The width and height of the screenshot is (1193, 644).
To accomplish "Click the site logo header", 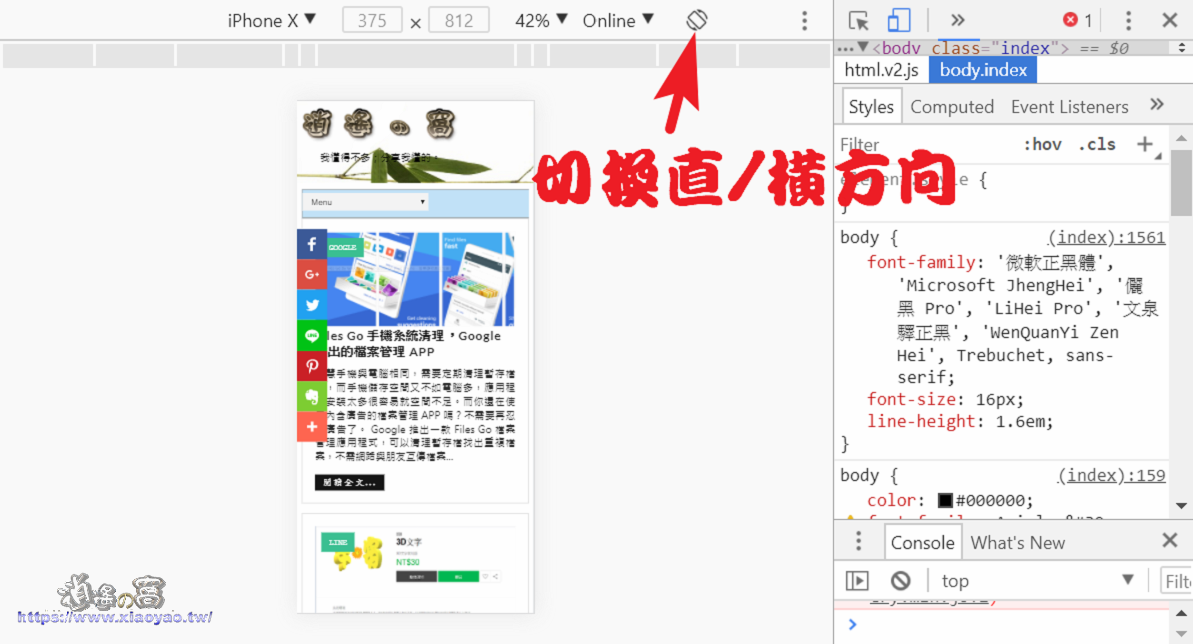I will [x=380, y=124].
